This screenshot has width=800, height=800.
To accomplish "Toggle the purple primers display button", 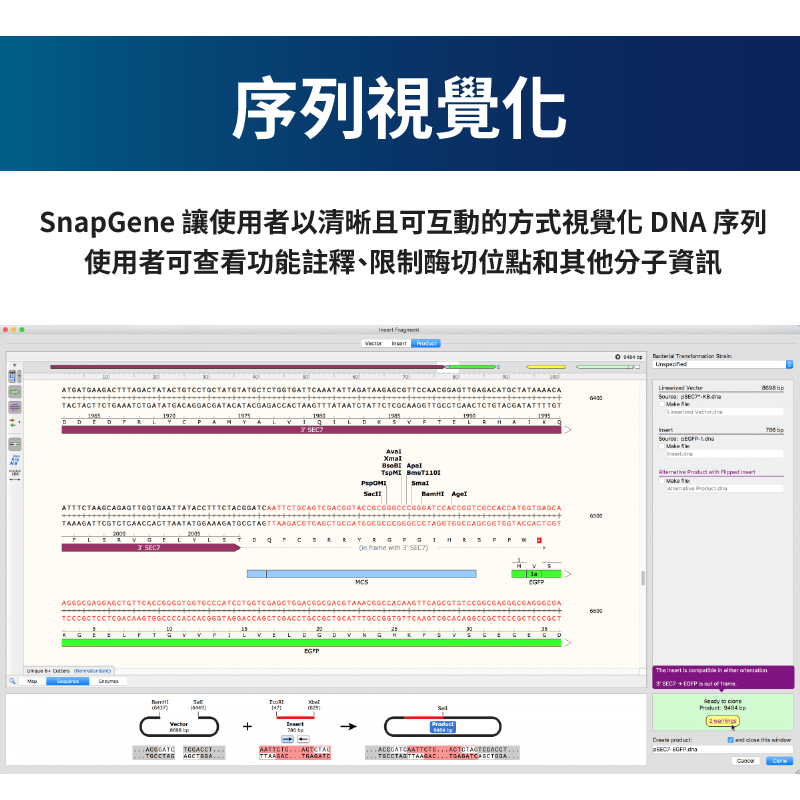I will point(15,407).
